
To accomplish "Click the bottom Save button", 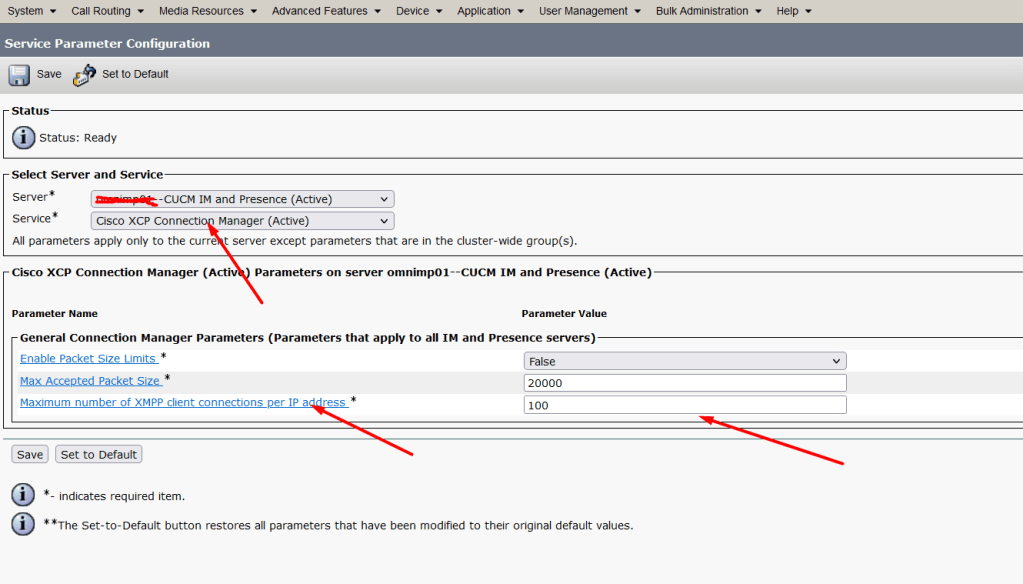I will [x=30, y=455].
